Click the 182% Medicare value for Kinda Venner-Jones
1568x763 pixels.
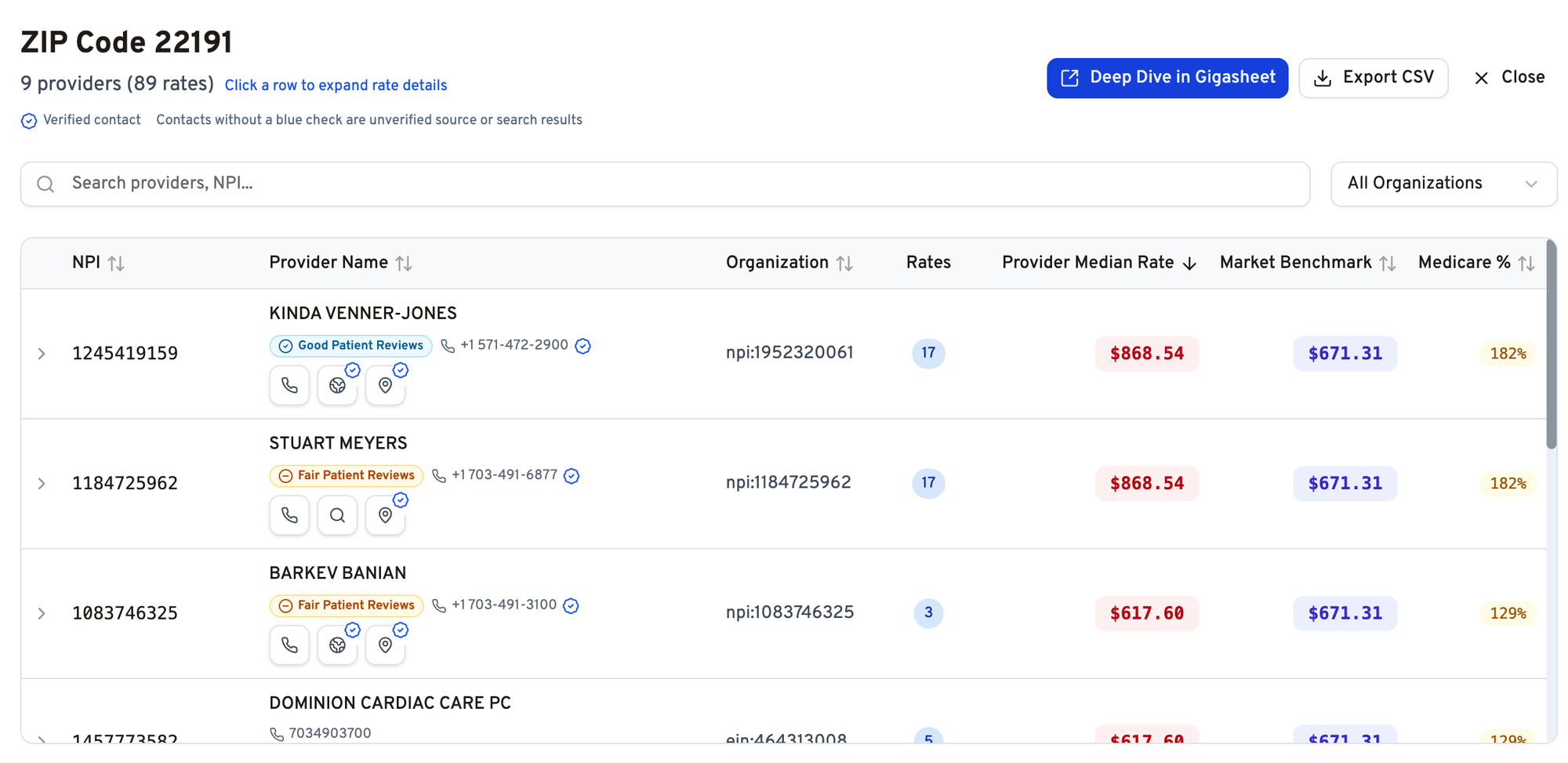tap(1508, 354)
